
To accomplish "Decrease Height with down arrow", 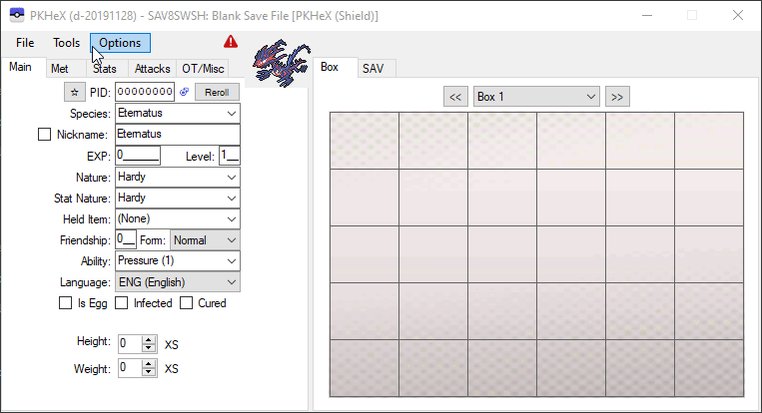I will [x=149, y=348].
